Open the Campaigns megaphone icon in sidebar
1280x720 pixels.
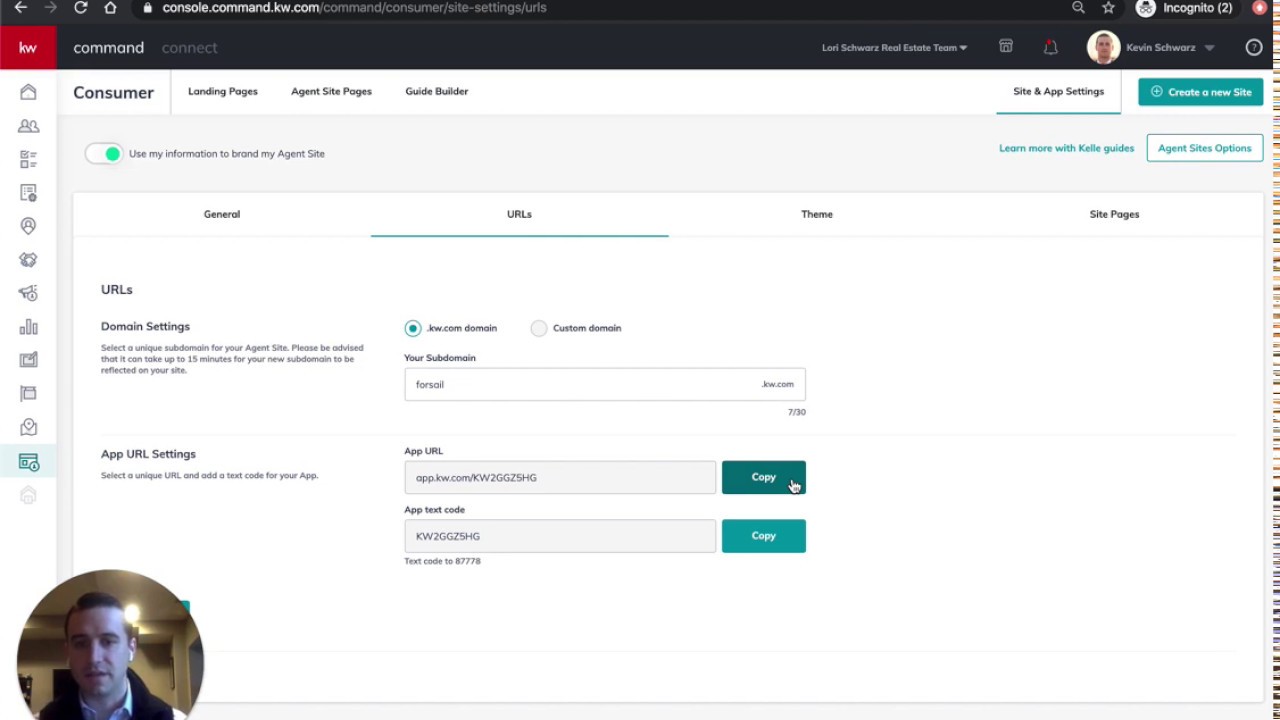[x=28, y=293]
